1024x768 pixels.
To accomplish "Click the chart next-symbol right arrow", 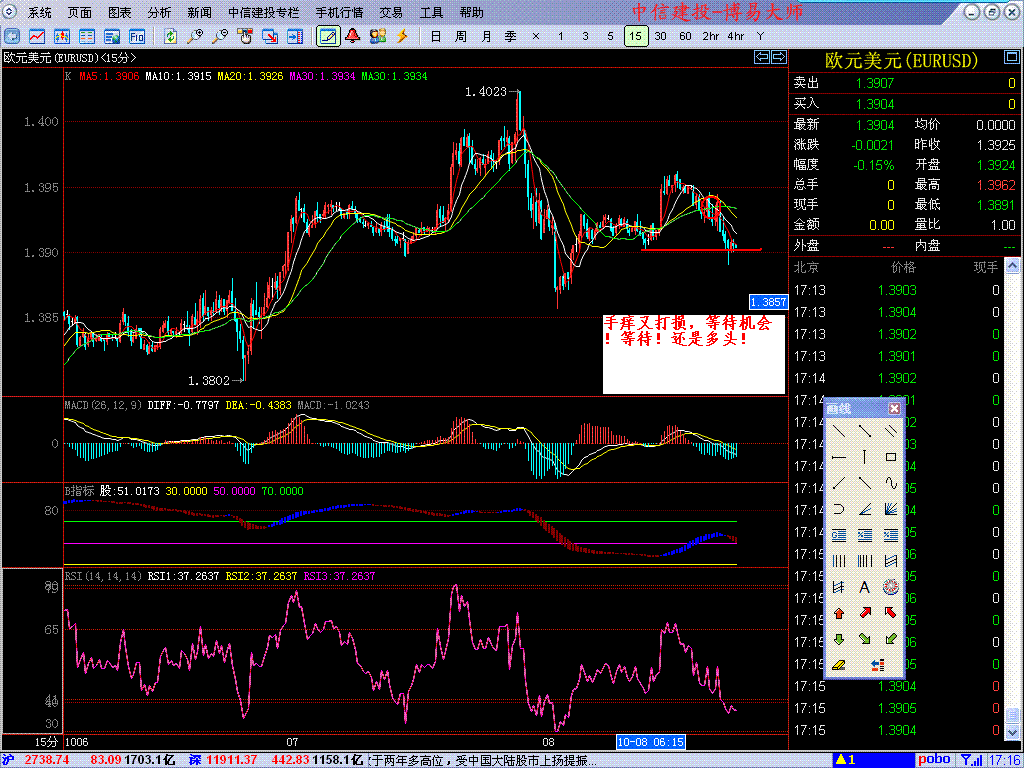I will [778, 57].
